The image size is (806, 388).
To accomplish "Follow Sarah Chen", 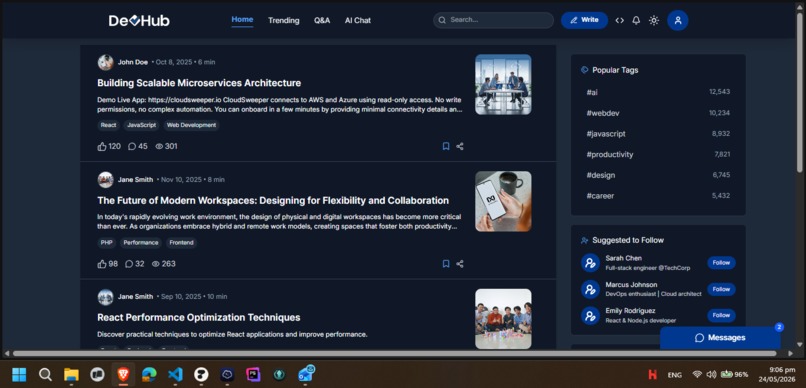I will coord(721,263).
